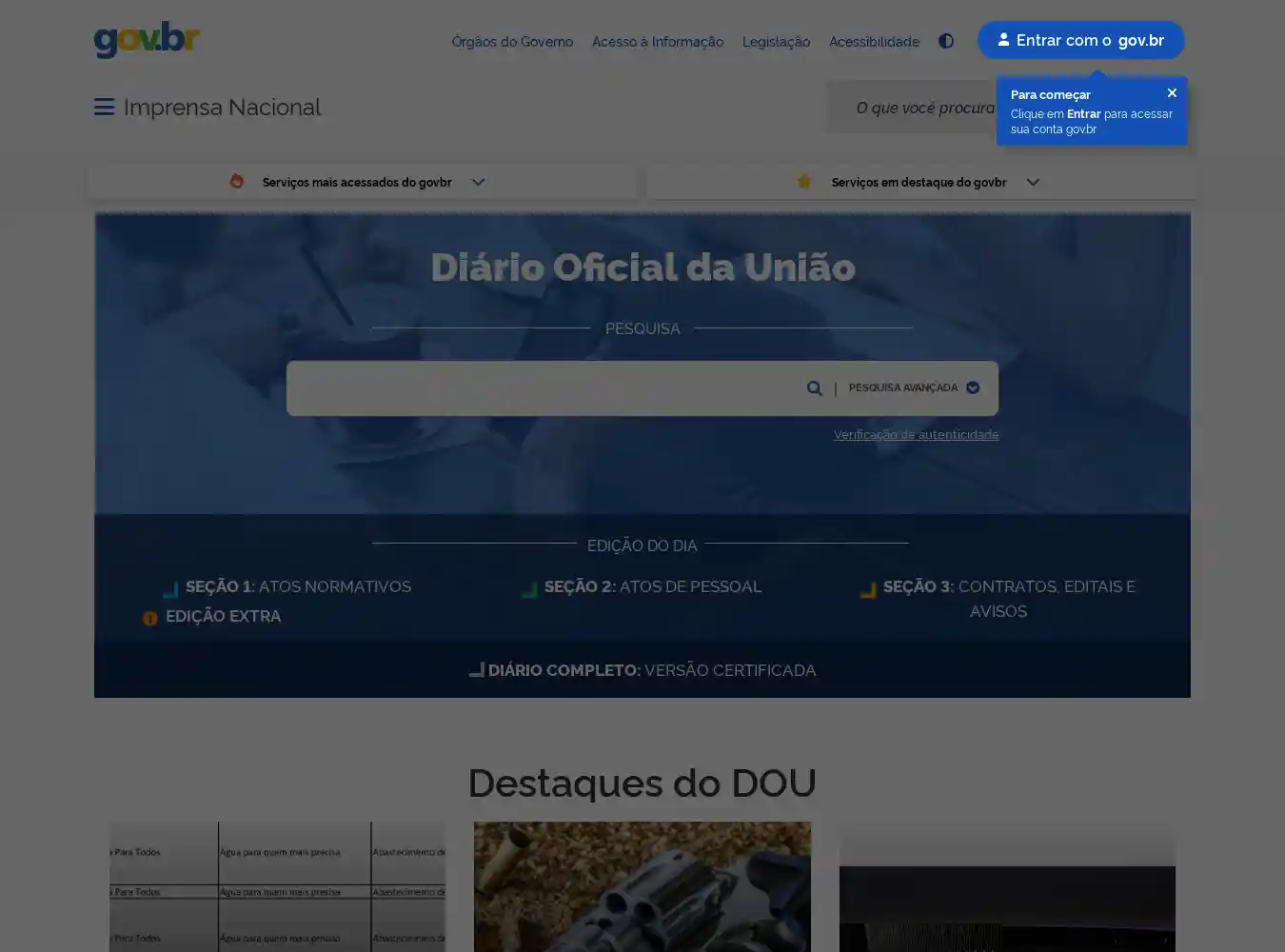Open the dark third highlight thumbnail
The width and height of the screenshot is (1285, 952).
click(1007, 886)
